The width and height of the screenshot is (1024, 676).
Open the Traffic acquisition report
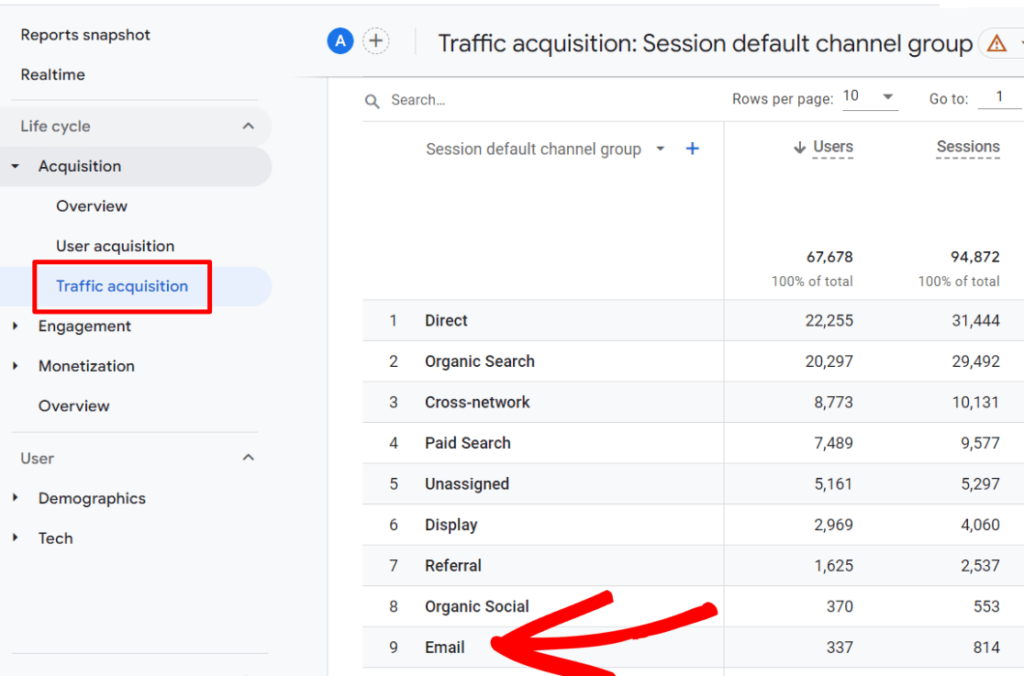click(x=121, y=286)
